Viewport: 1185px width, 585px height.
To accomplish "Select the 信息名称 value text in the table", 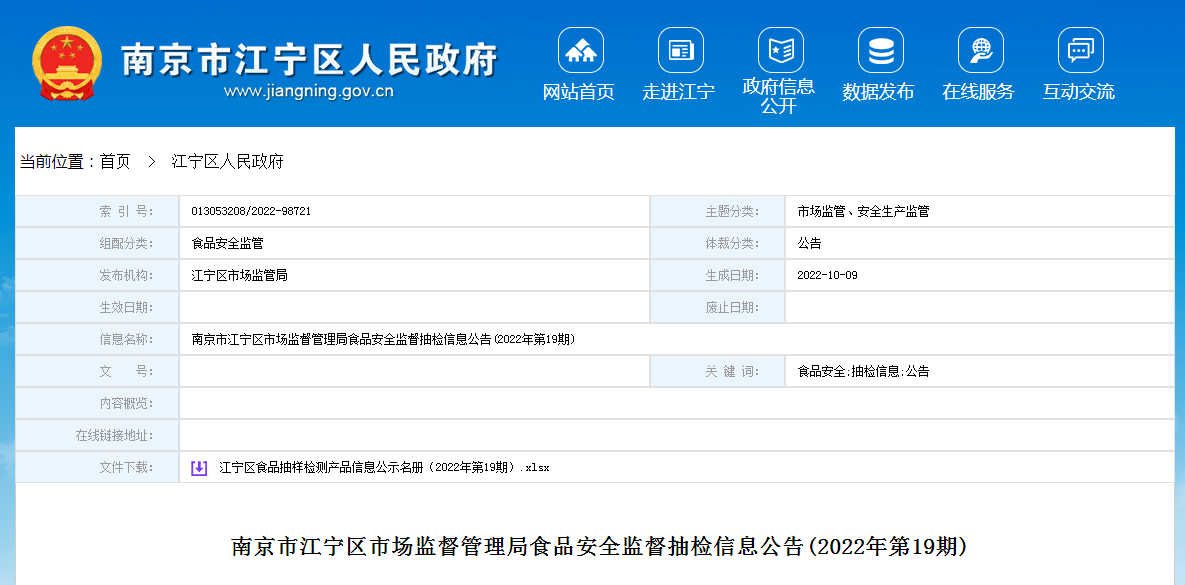I will [383, 339].
